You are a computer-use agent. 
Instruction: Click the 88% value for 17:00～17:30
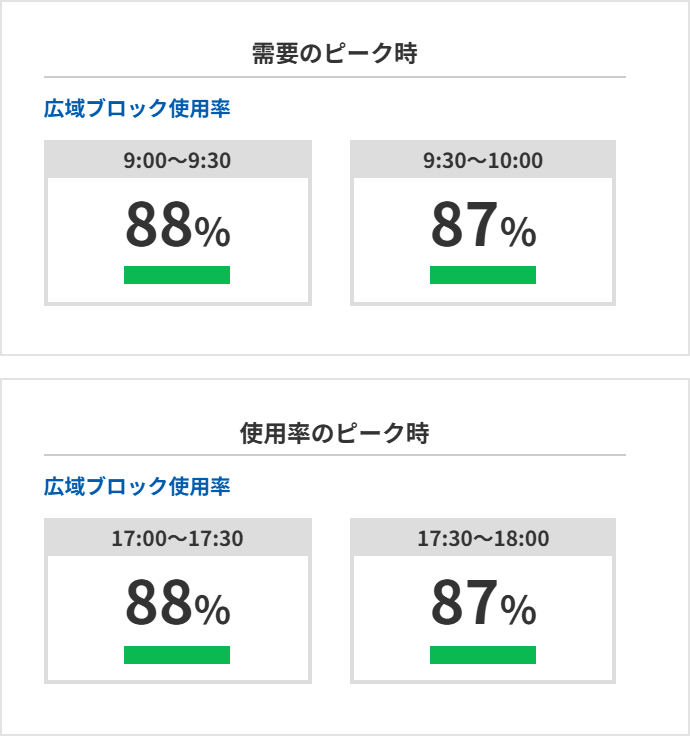[177, 602]
